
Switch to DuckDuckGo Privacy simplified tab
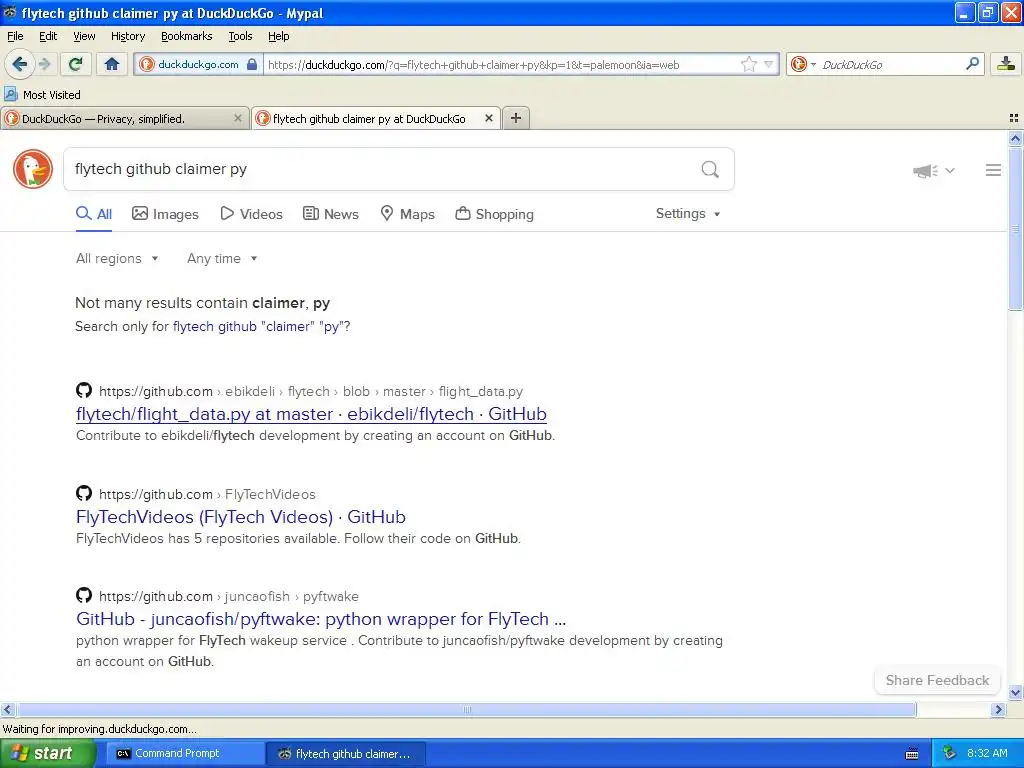point(124,118)
